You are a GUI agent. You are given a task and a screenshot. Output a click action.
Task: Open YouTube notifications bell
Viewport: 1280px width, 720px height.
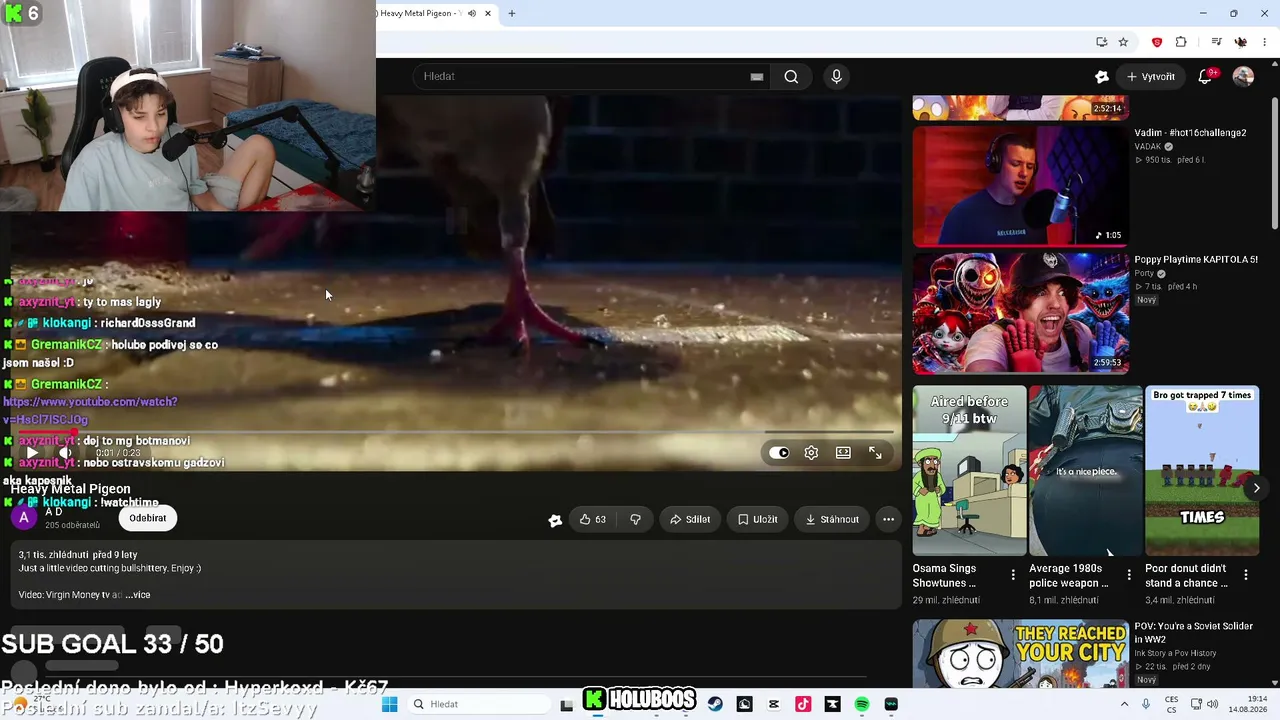tap(1206, 76)
